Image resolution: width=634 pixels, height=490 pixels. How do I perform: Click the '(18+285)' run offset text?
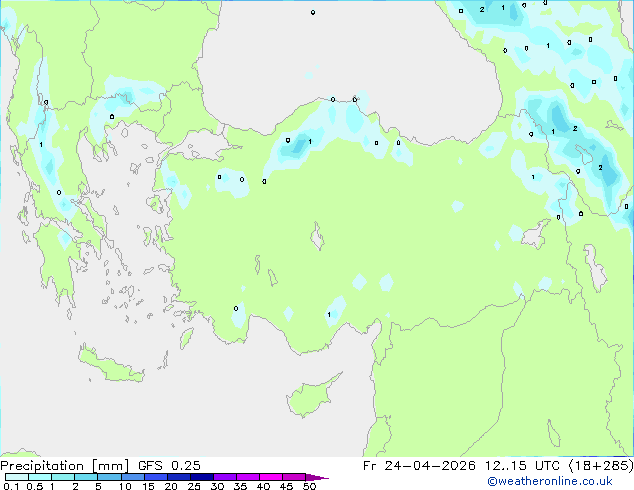(x=601, y=466)
